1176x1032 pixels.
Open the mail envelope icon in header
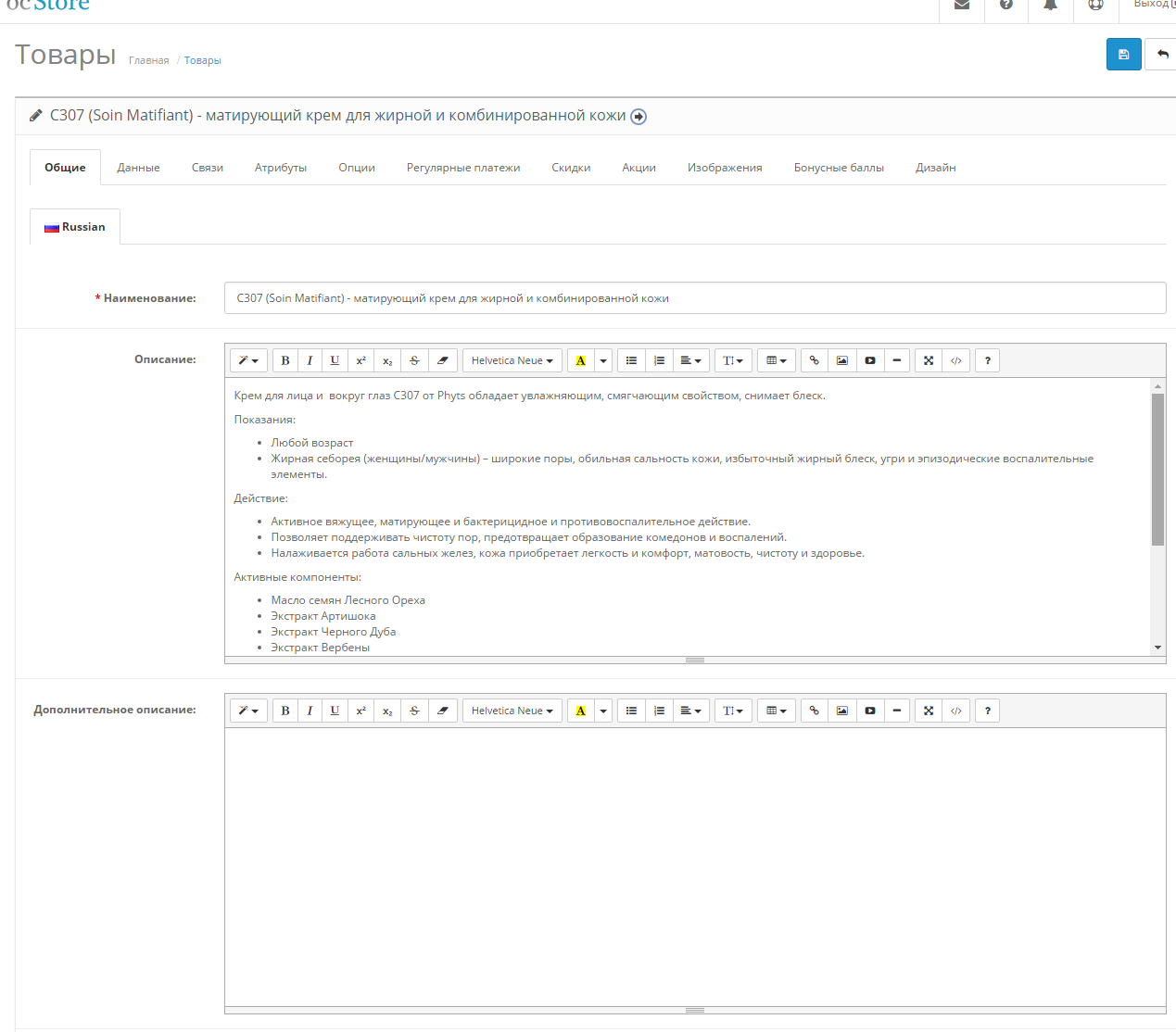tap(962, 5)
